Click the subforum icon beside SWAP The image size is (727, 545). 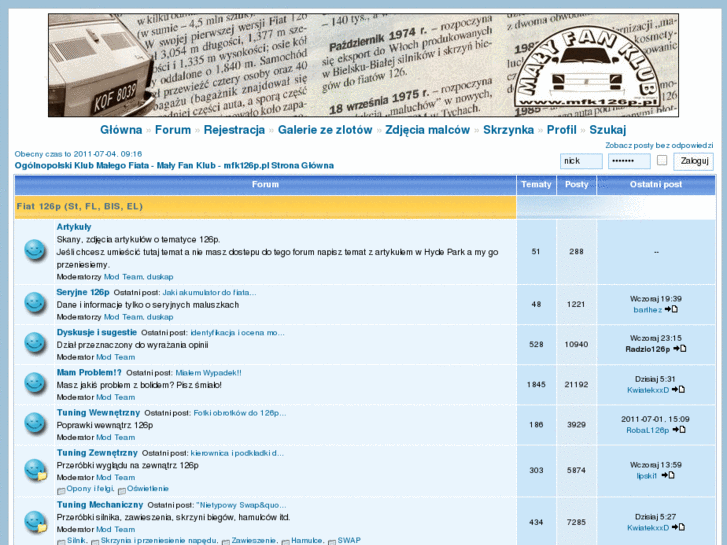[x=332, y=542]
